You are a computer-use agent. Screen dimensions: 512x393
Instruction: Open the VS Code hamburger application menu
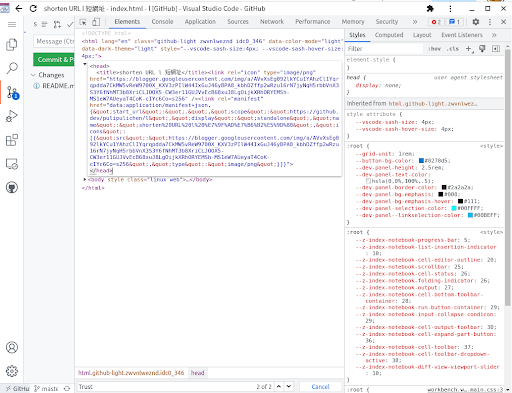[x=12, y=25]
